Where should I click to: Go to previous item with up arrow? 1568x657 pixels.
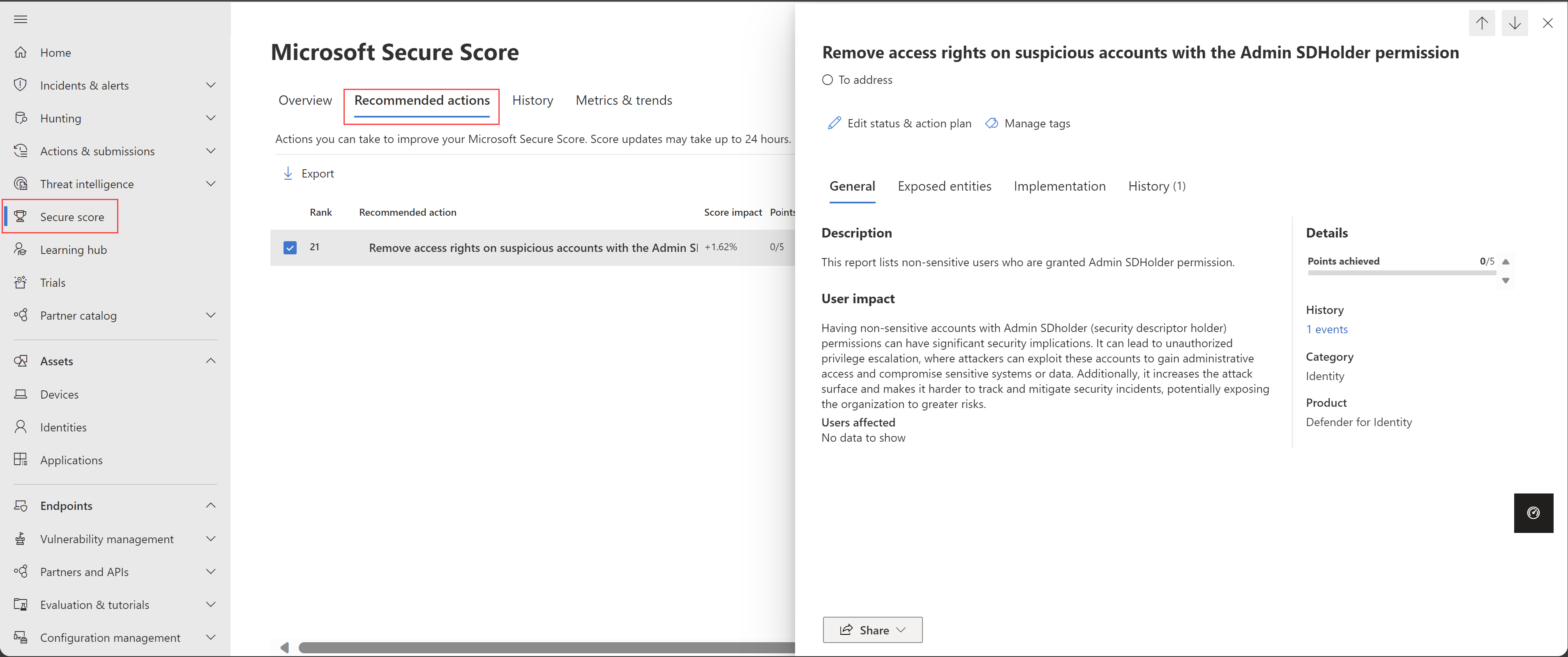(1482, 23)
